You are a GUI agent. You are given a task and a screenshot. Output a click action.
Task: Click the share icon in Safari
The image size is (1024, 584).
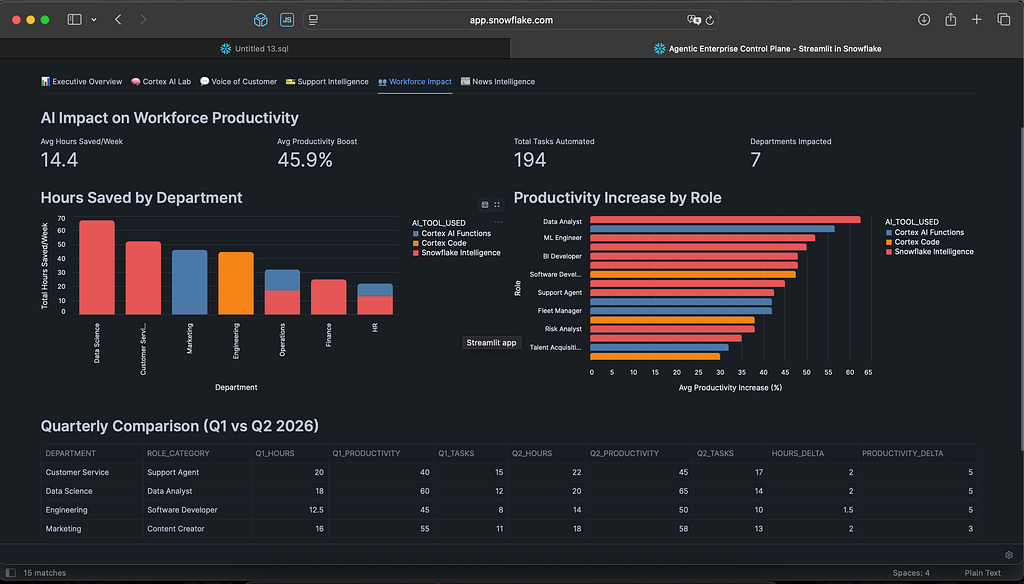point(951,20)
